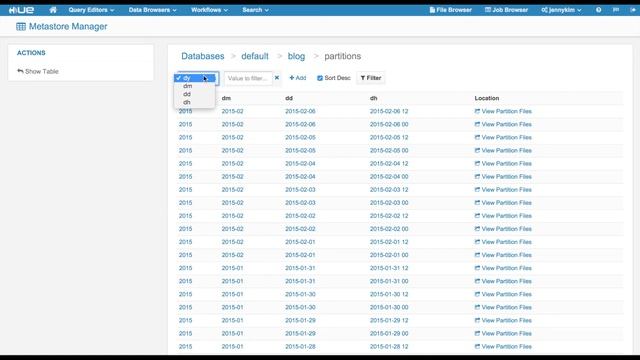View Partition Files for 2015-02-04 00

(x=503, y=177)
